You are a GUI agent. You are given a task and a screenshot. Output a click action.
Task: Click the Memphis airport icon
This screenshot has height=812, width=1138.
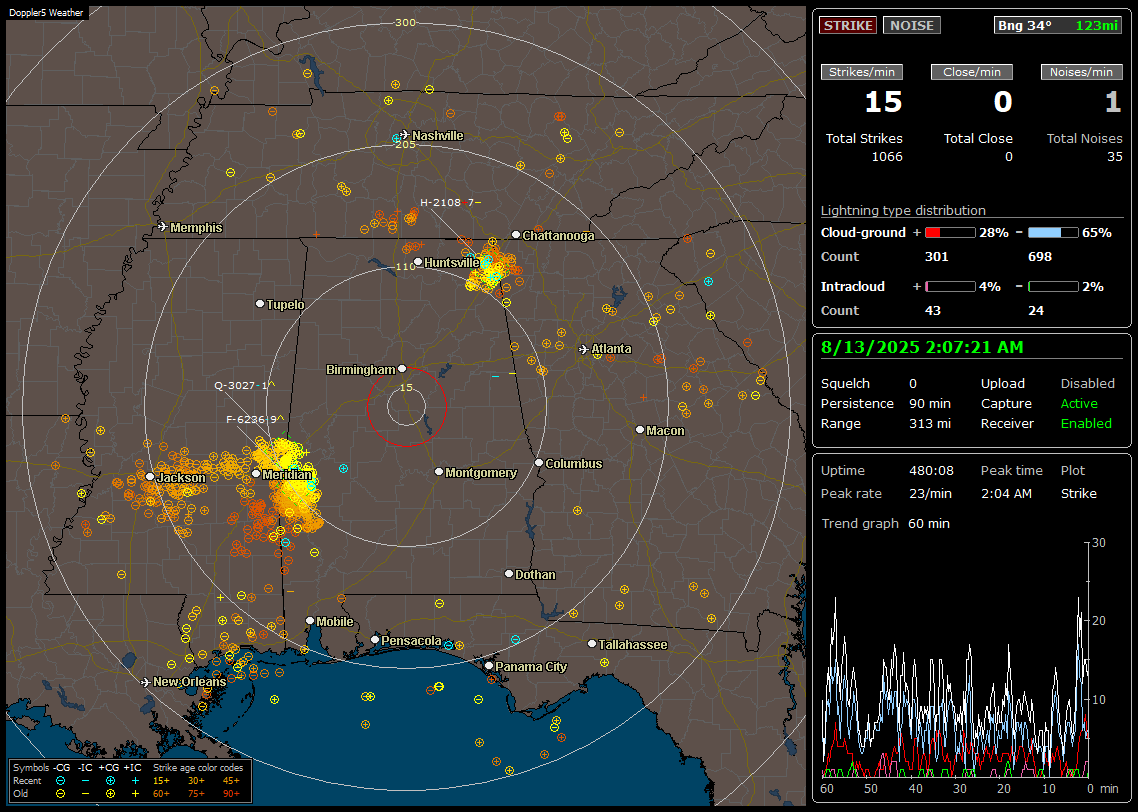[163, 227]
